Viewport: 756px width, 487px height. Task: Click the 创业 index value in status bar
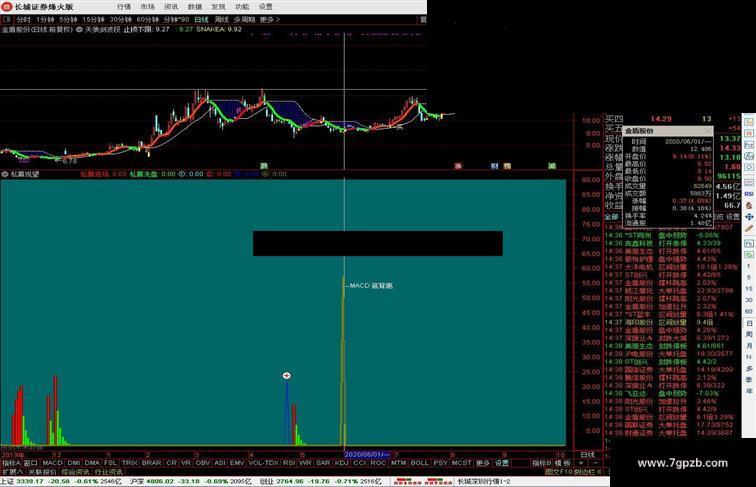(x=290, y=481)
